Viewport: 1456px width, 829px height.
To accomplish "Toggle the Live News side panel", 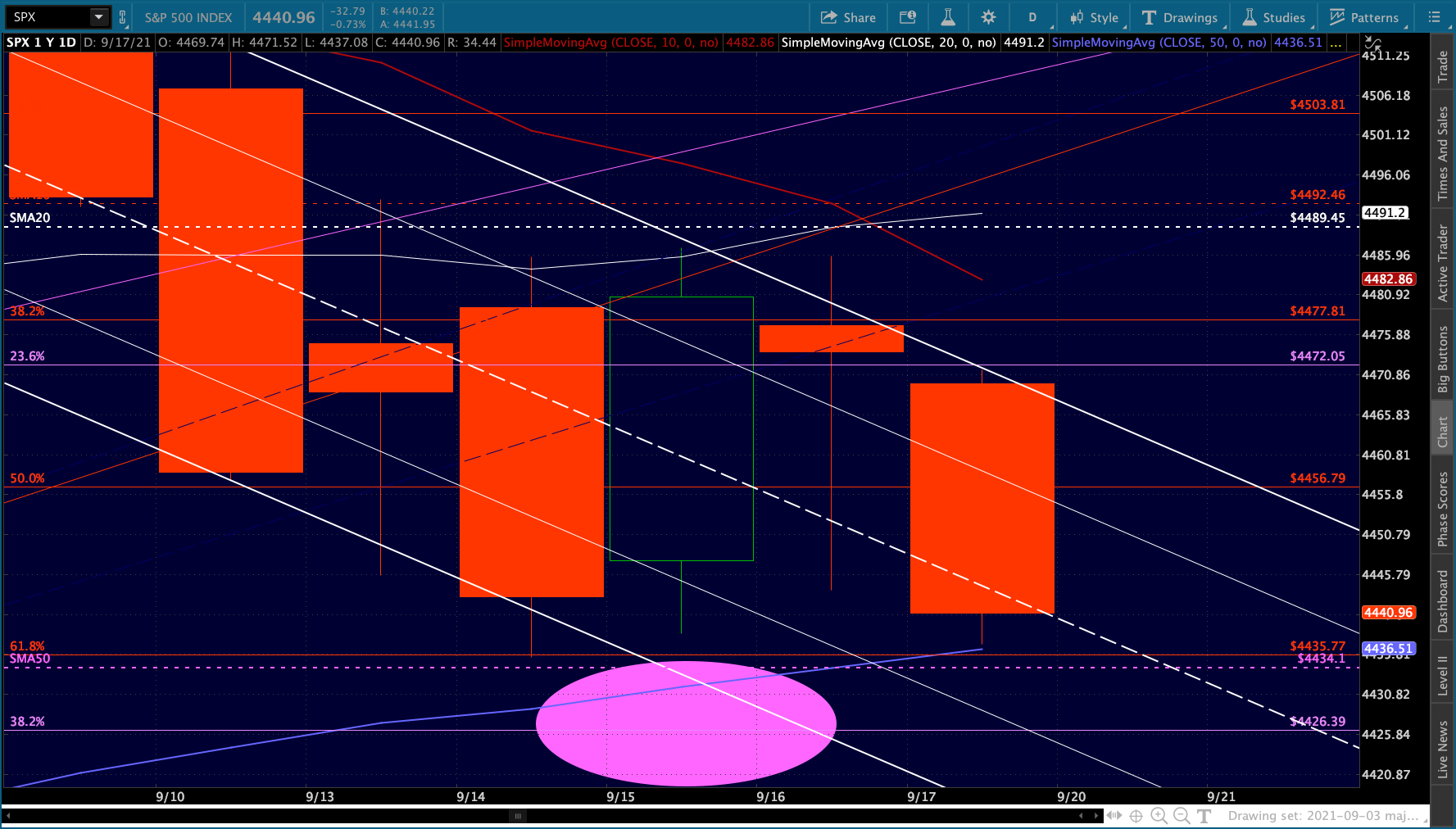I will (x=1443, y=748).
